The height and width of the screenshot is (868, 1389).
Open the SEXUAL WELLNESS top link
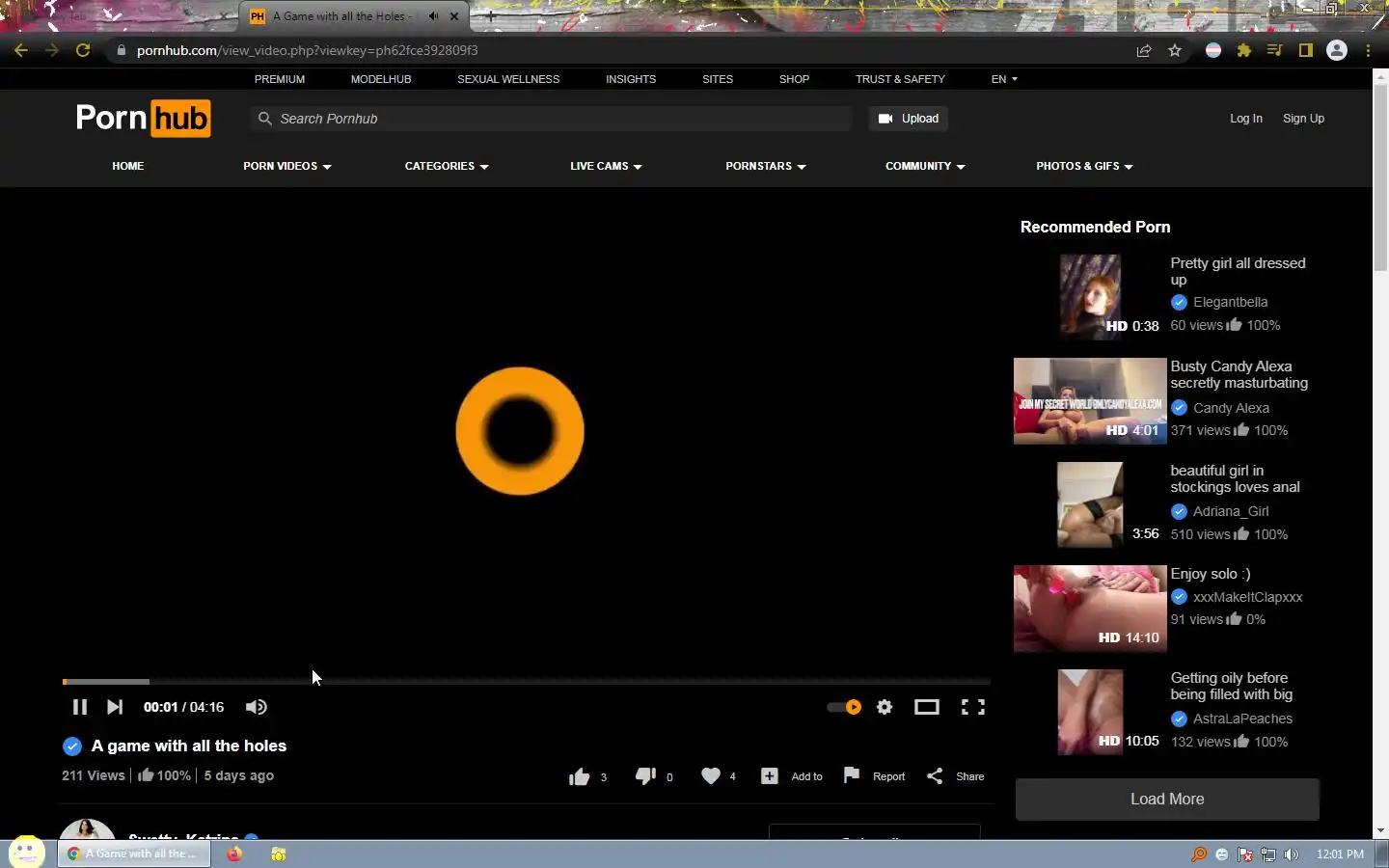(x=508, y=79)
